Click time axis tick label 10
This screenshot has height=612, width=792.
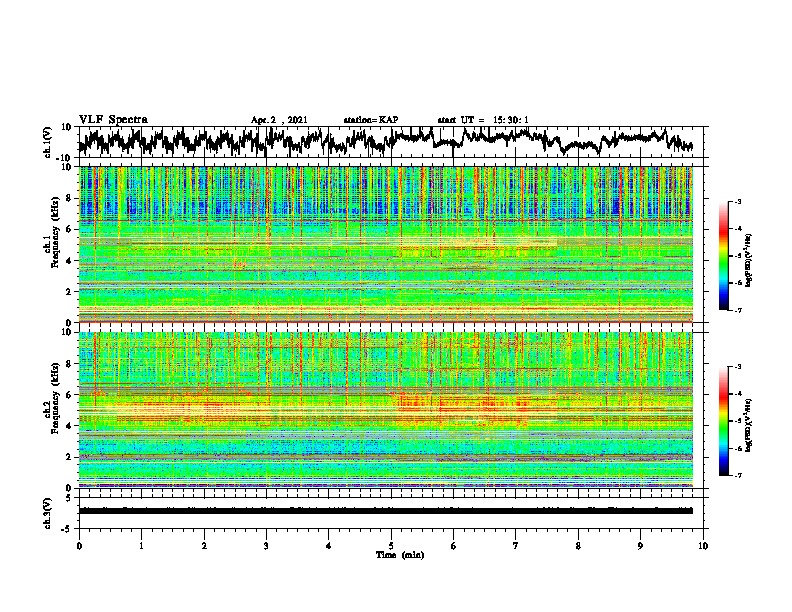point(703,546)
